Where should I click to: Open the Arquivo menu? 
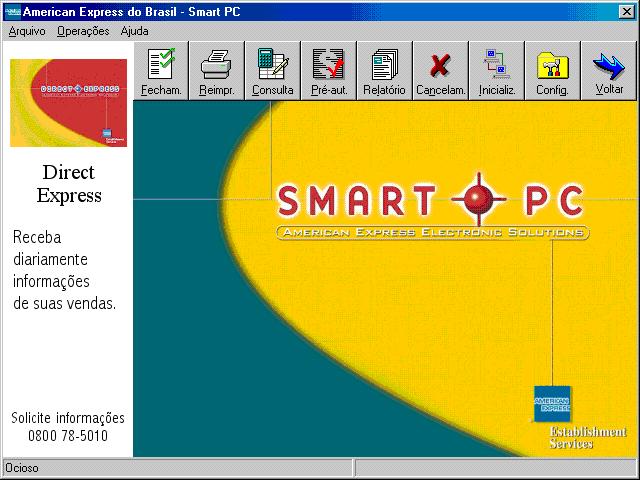[27, 31]
